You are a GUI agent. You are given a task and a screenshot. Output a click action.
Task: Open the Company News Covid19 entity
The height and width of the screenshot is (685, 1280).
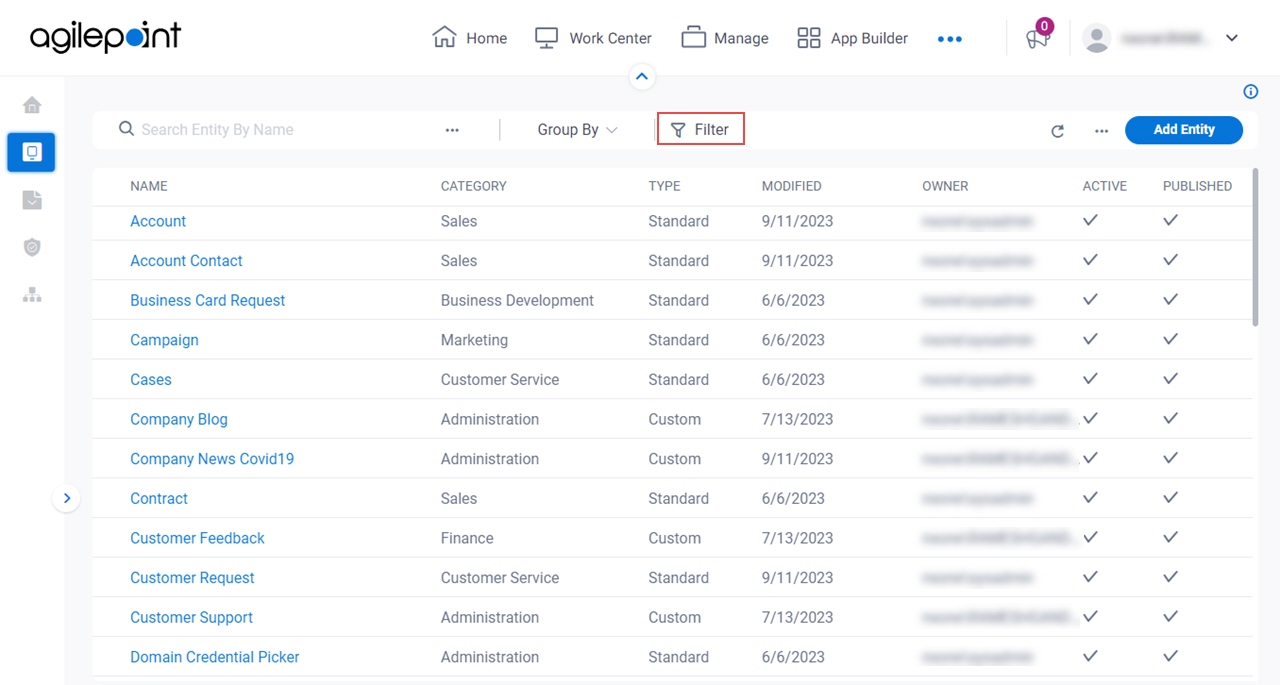click(x=212, y=459)
